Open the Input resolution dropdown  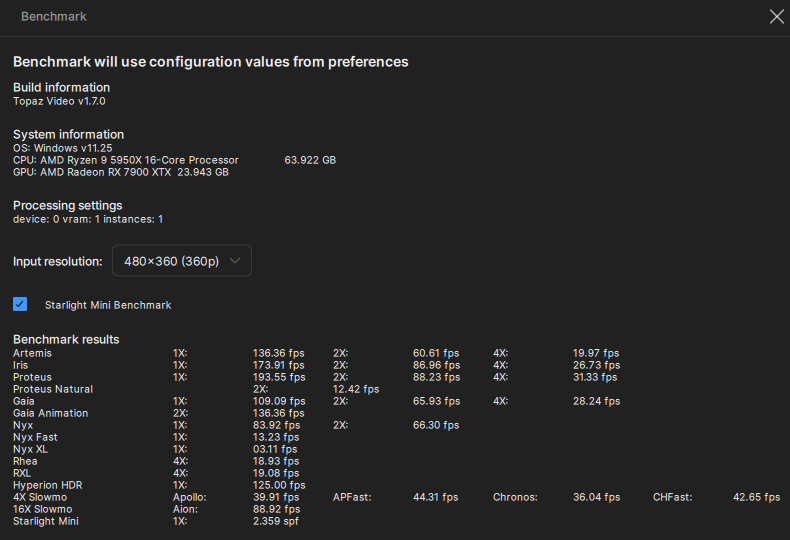coord(182,261)
